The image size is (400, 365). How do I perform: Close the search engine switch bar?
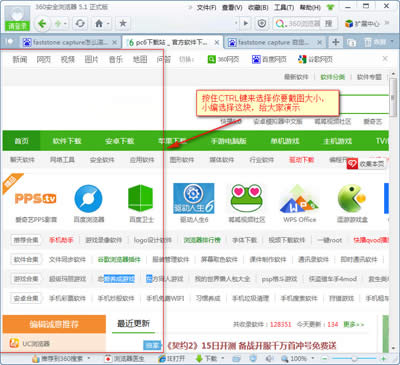[385, 59]
